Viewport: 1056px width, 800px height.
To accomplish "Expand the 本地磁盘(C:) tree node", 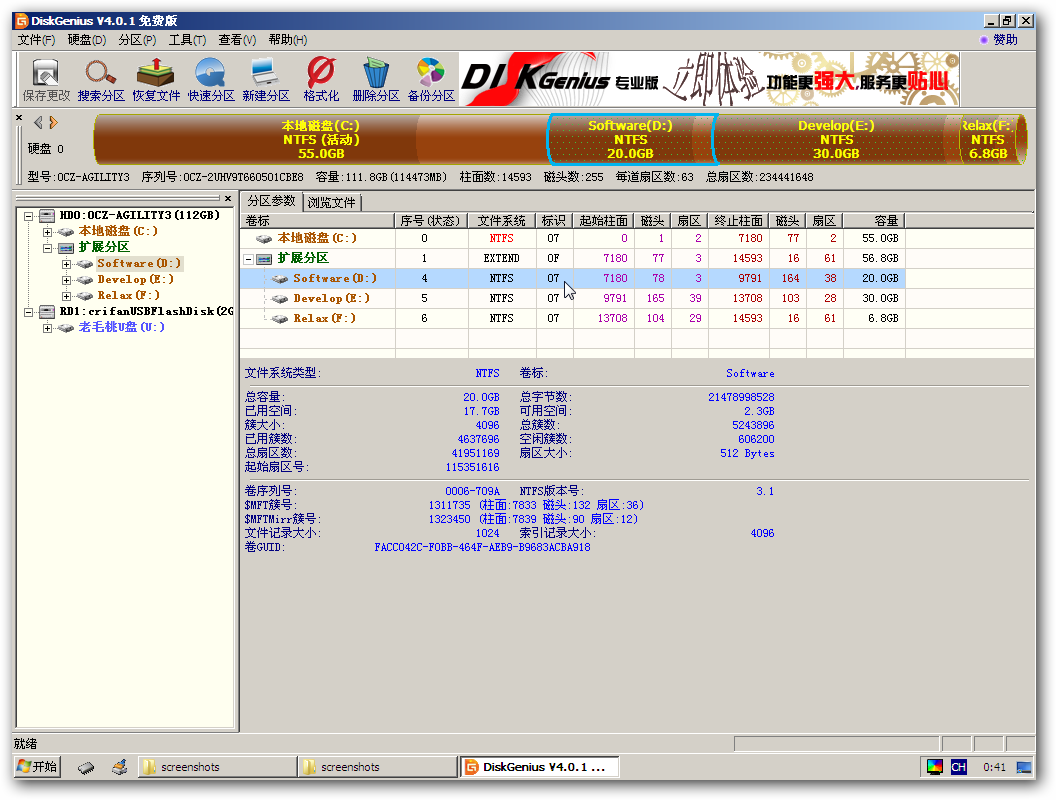I will [x=47, y=232].
